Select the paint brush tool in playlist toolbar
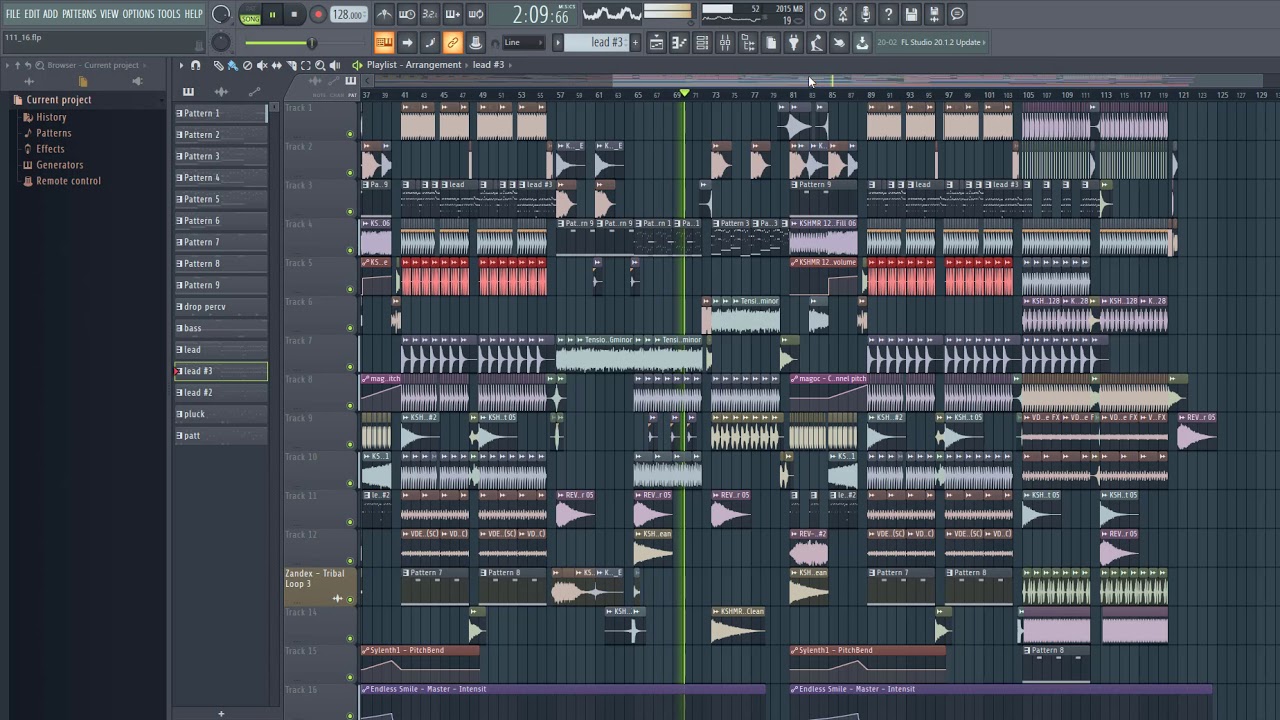The height and width of the screenshot is (720, 1280). coord(232,65)
